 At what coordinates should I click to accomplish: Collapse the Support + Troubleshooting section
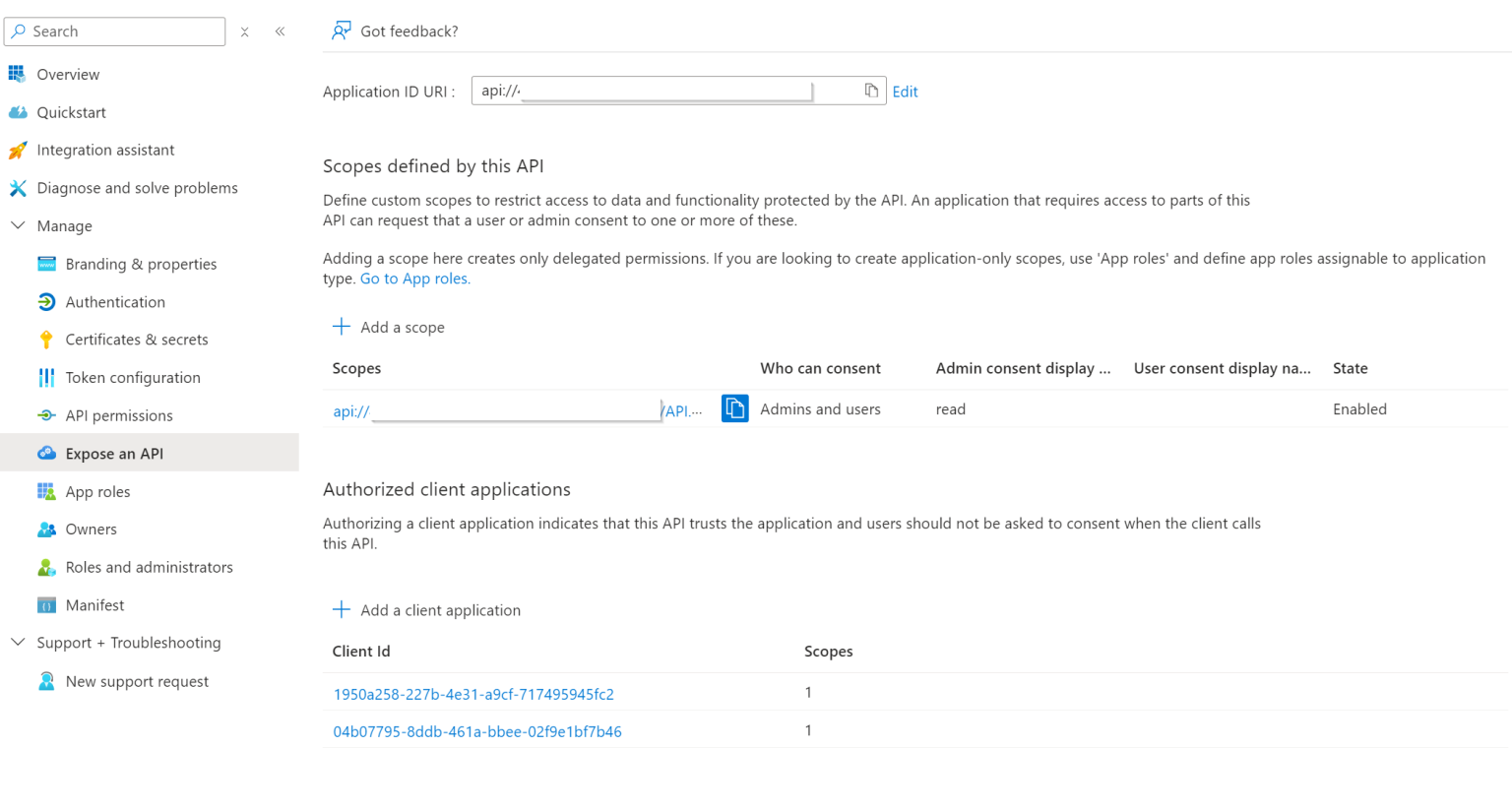pyautogui.click(x=17, y=642)
